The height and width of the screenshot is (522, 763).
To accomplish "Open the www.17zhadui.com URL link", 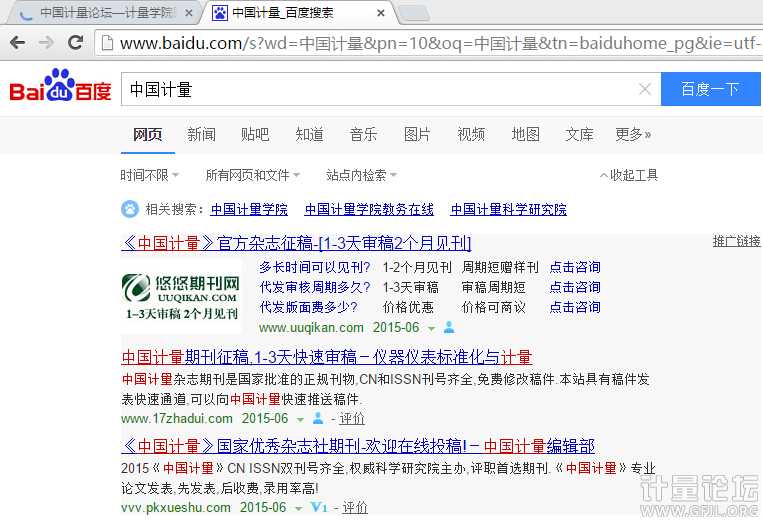I will [177, 418].
